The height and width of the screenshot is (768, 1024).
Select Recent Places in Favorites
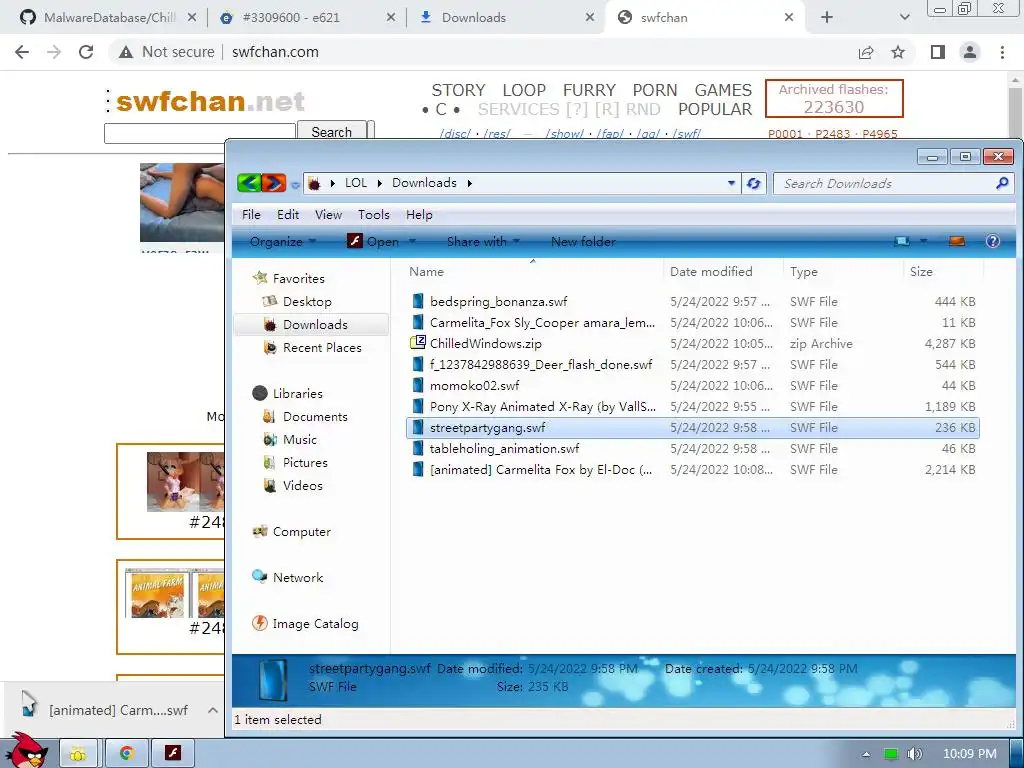coord(322,348)
